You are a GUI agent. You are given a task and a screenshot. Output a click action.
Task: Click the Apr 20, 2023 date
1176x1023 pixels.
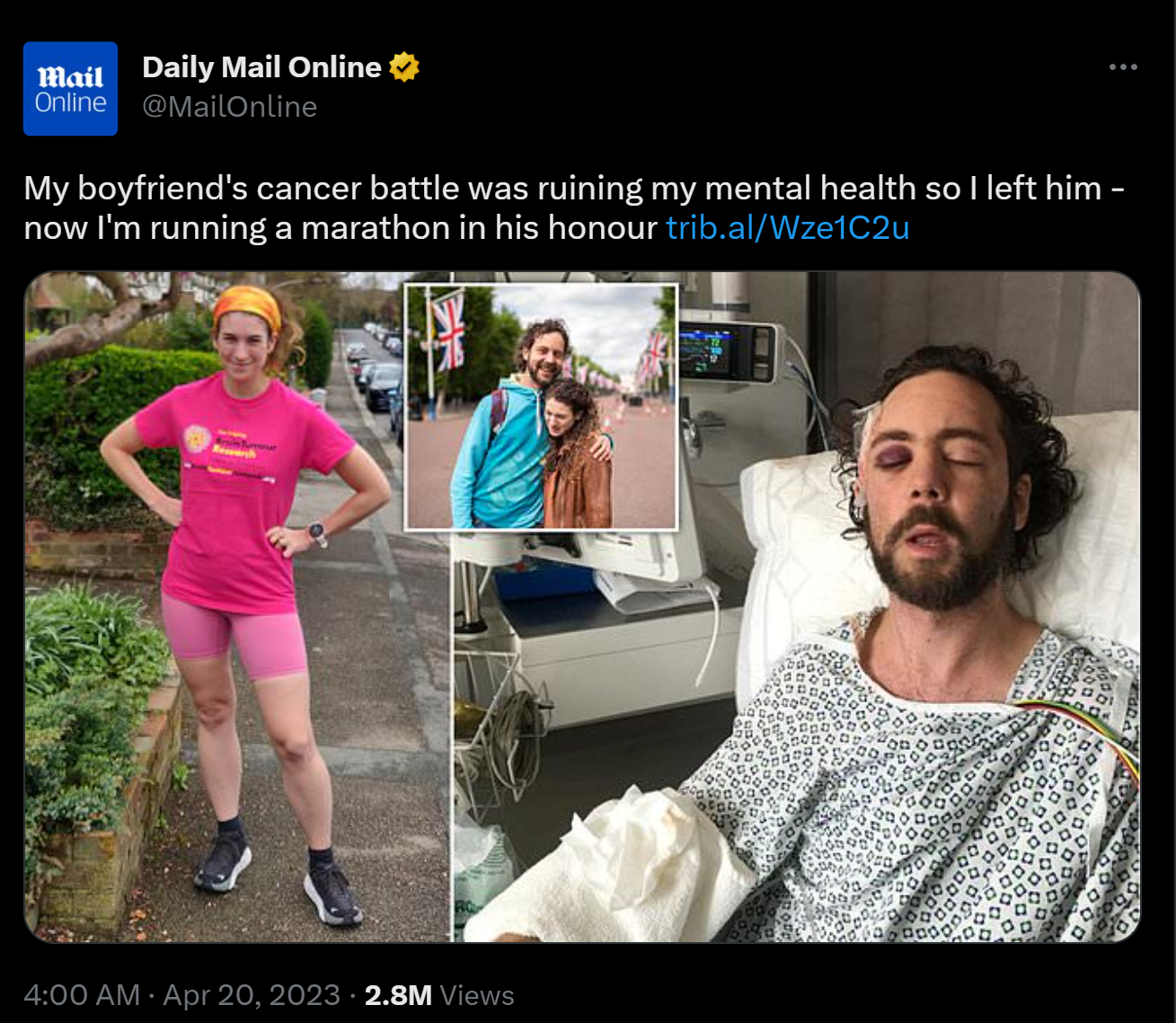pyautogui.click(x=252, y=995)
